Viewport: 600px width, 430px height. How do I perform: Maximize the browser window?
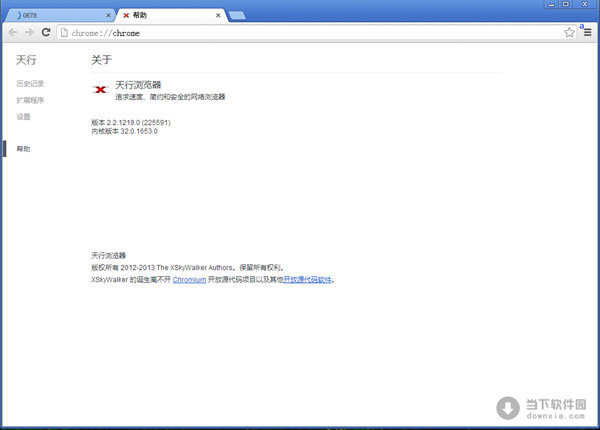(x=566, y=5)
